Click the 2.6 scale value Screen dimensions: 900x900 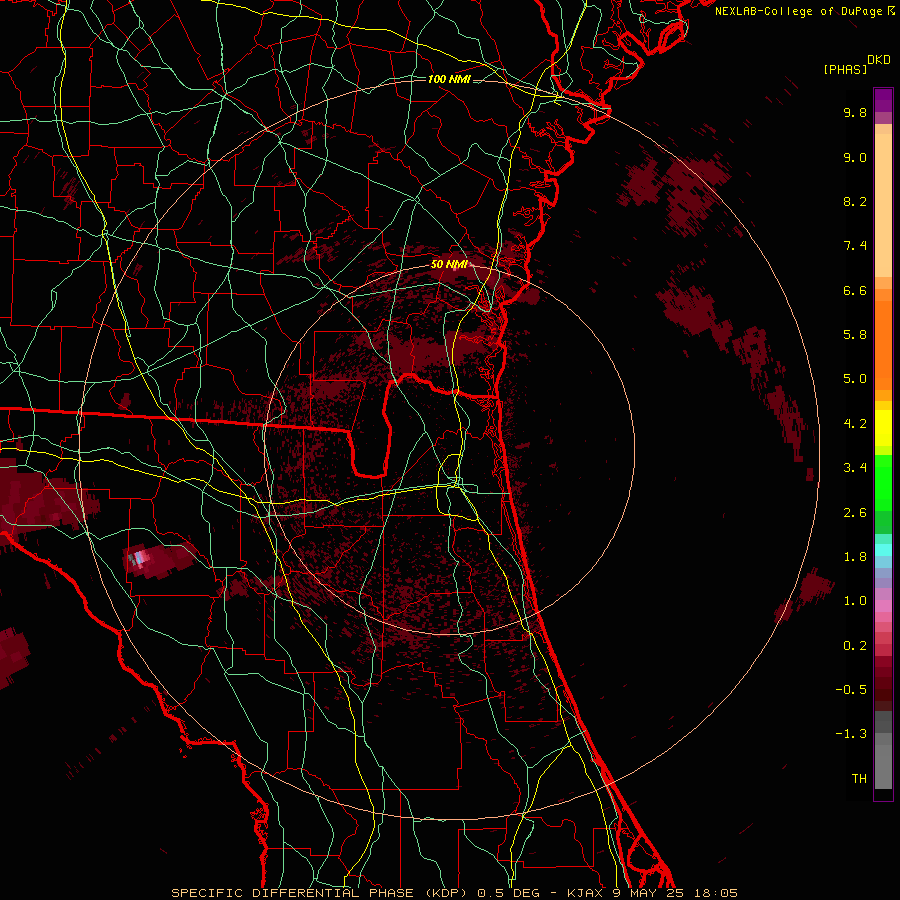[x=855, y=513]
